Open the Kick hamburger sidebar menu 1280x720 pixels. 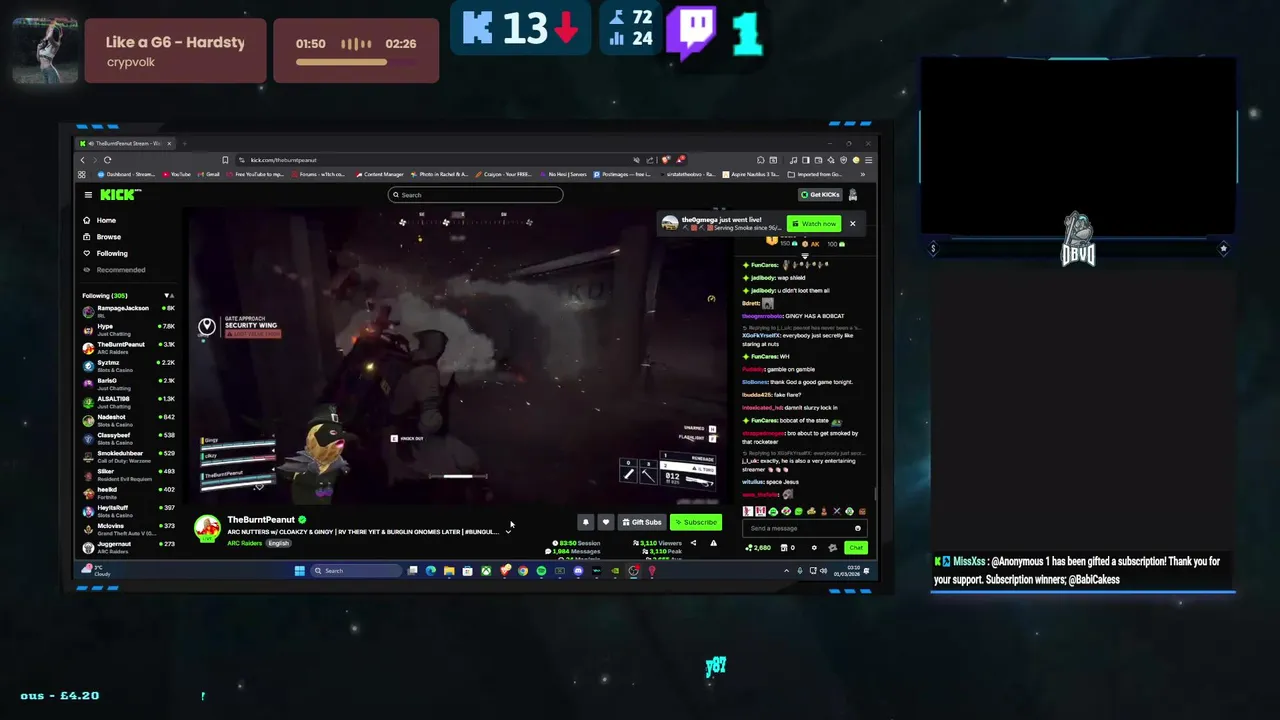click(88, 195)
